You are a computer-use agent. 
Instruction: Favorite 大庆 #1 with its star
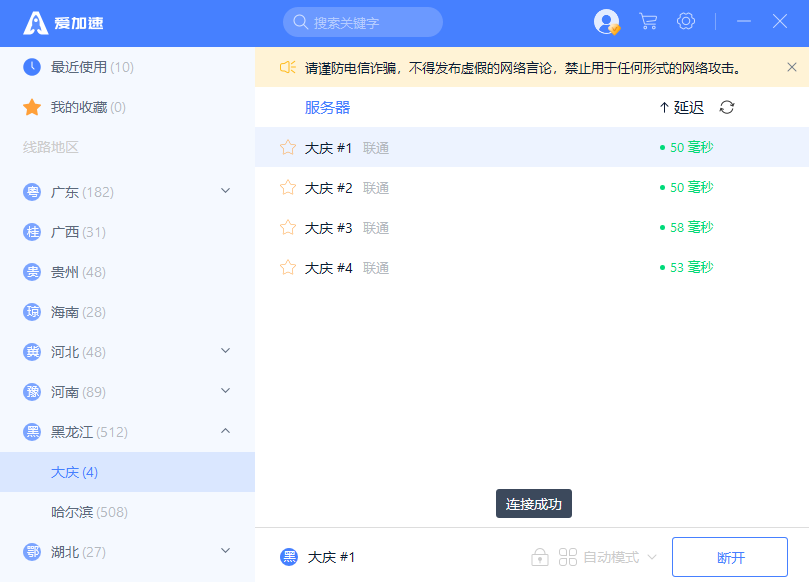[288, 148]
